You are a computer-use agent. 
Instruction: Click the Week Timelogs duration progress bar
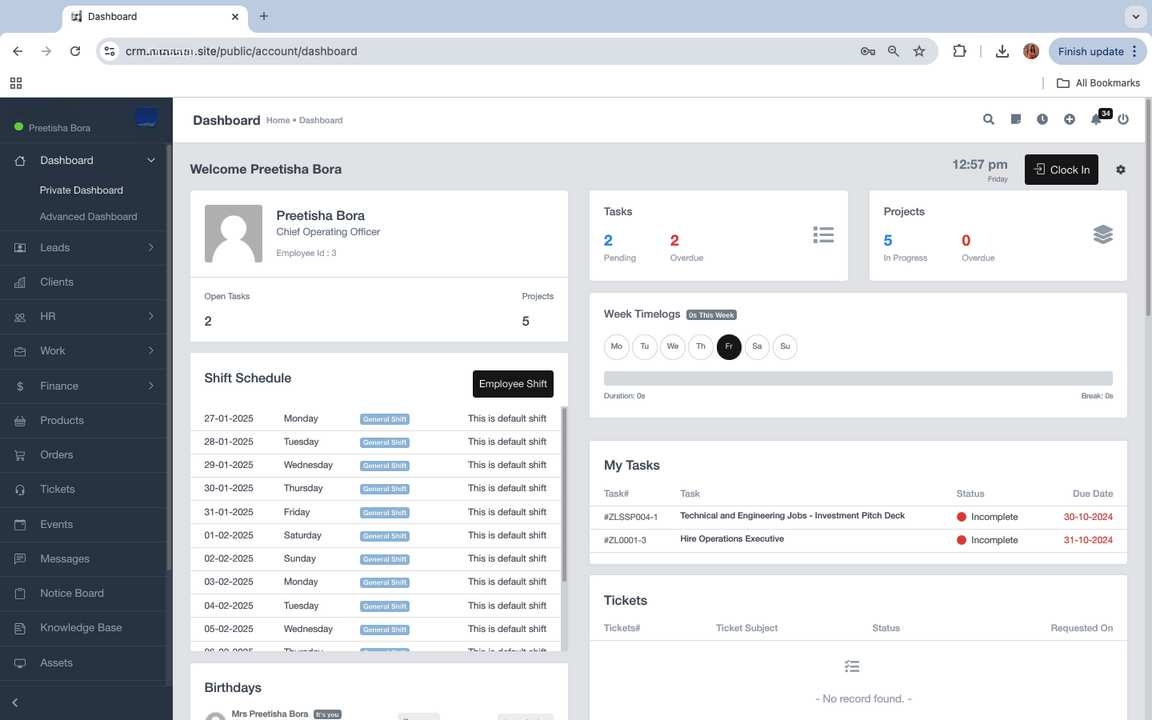857,379
